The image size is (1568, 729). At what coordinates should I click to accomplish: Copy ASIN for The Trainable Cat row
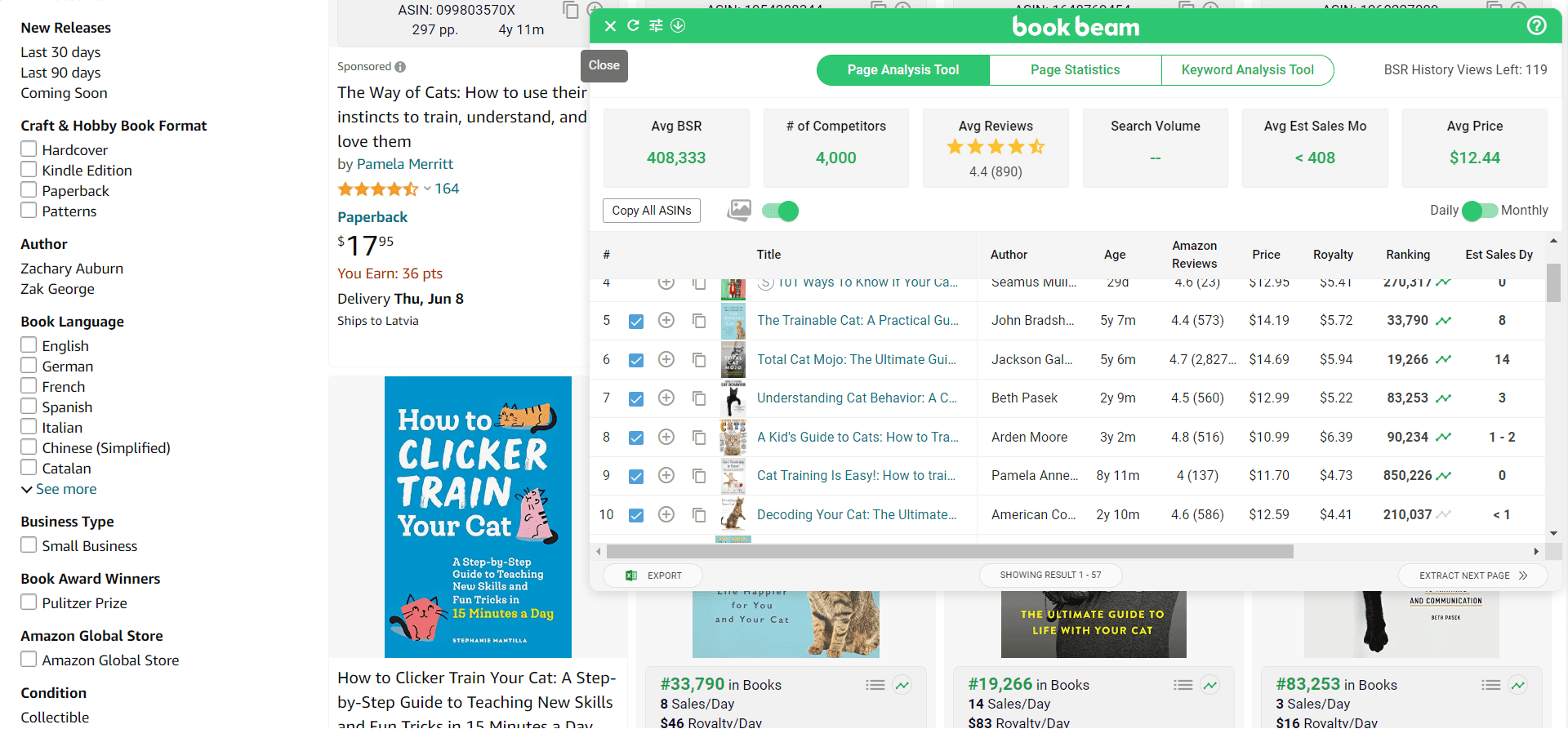click(x=699, y=321)
